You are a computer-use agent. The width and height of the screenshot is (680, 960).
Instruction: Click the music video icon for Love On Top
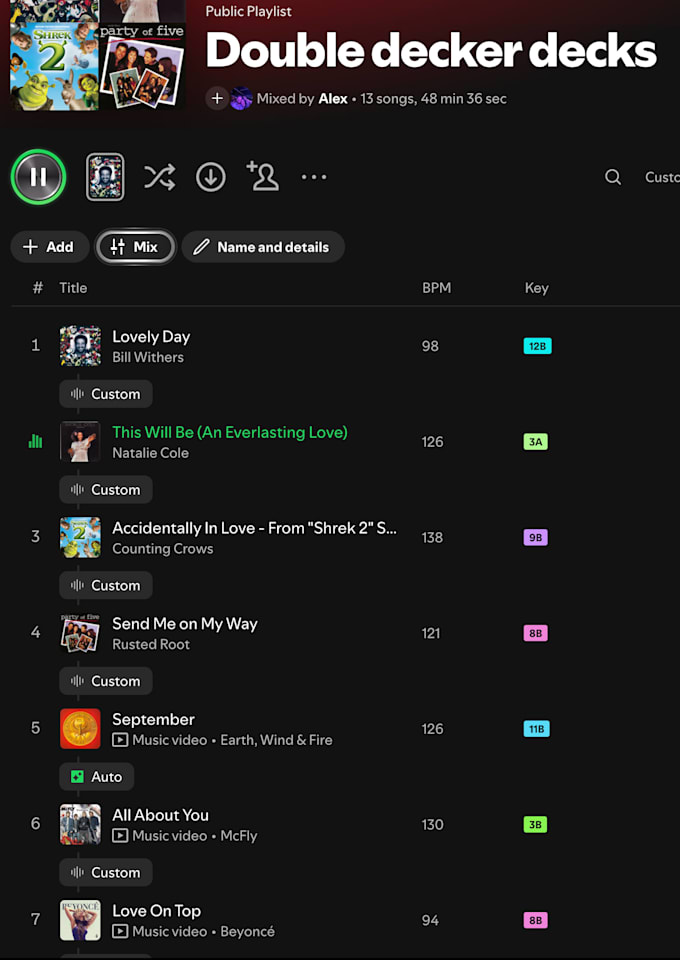[120, 931]
